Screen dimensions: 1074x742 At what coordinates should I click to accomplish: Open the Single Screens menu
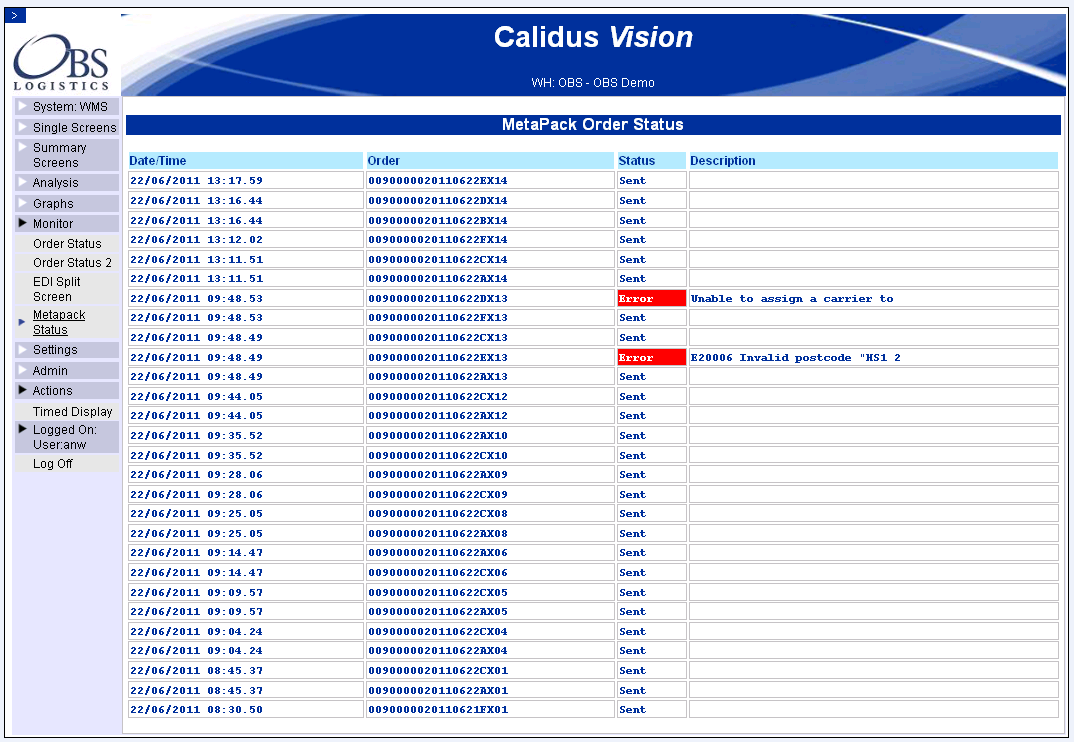(75, 127)
